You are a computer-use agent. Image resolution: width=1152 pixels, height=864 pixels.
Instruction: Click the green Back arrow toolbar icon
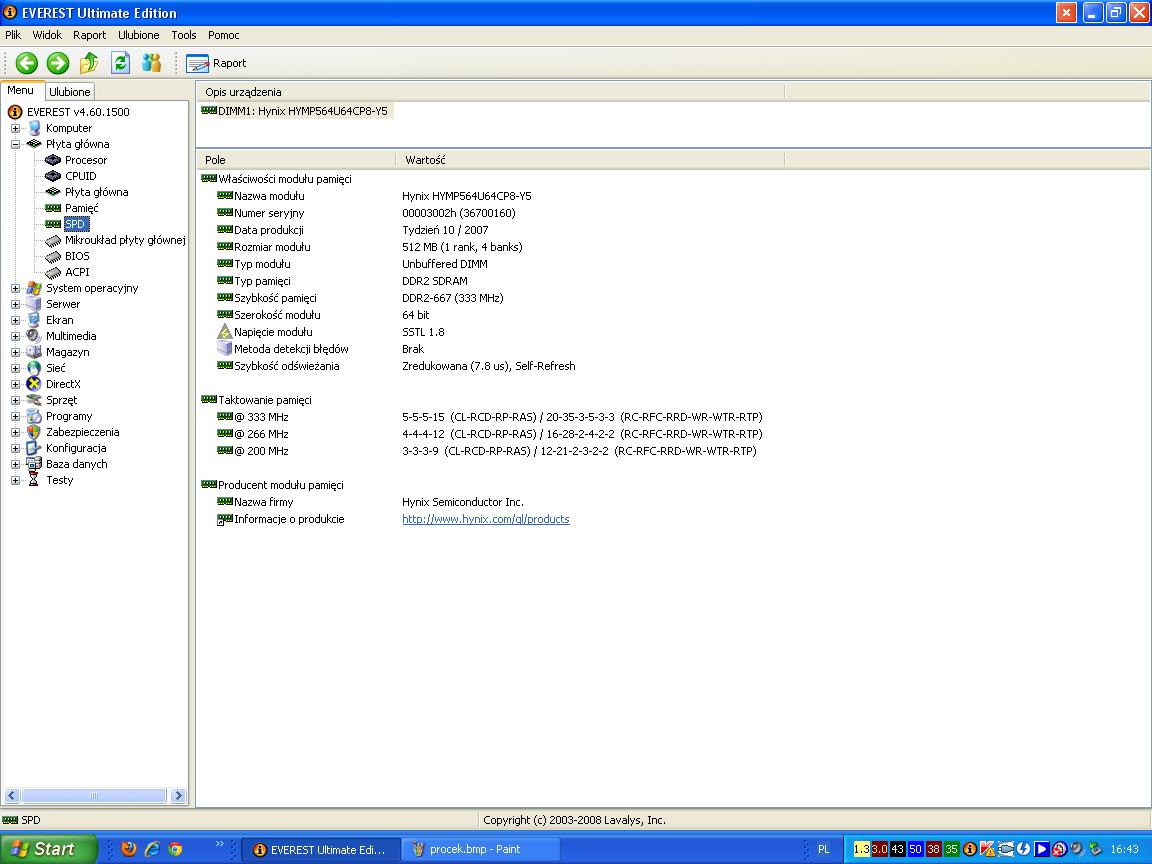[26, 63]
